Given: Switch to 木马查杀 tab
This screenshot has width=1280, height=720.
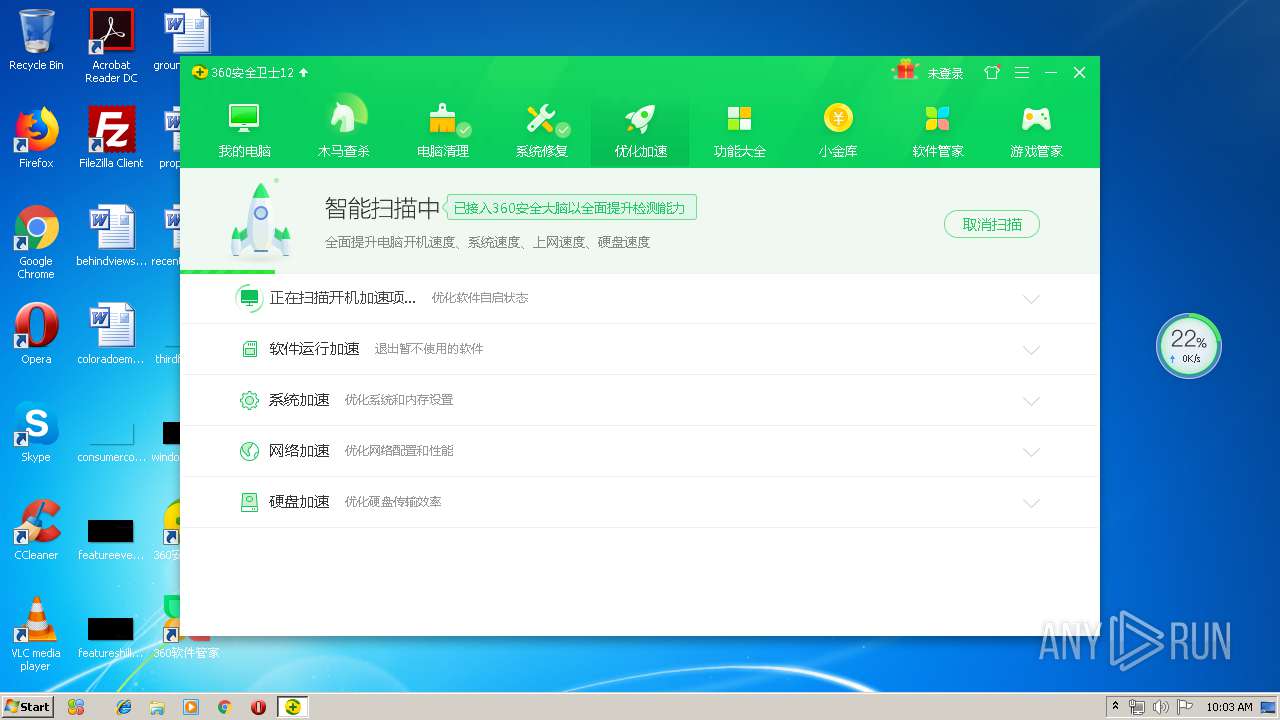Looking at the screenshot, I should point(343,129).
